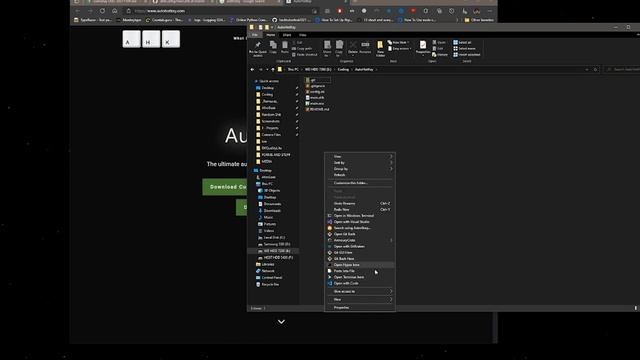Screen dimensions: 640x360
Task: Click History in the ribbon Open group
Action: point(440,55)
